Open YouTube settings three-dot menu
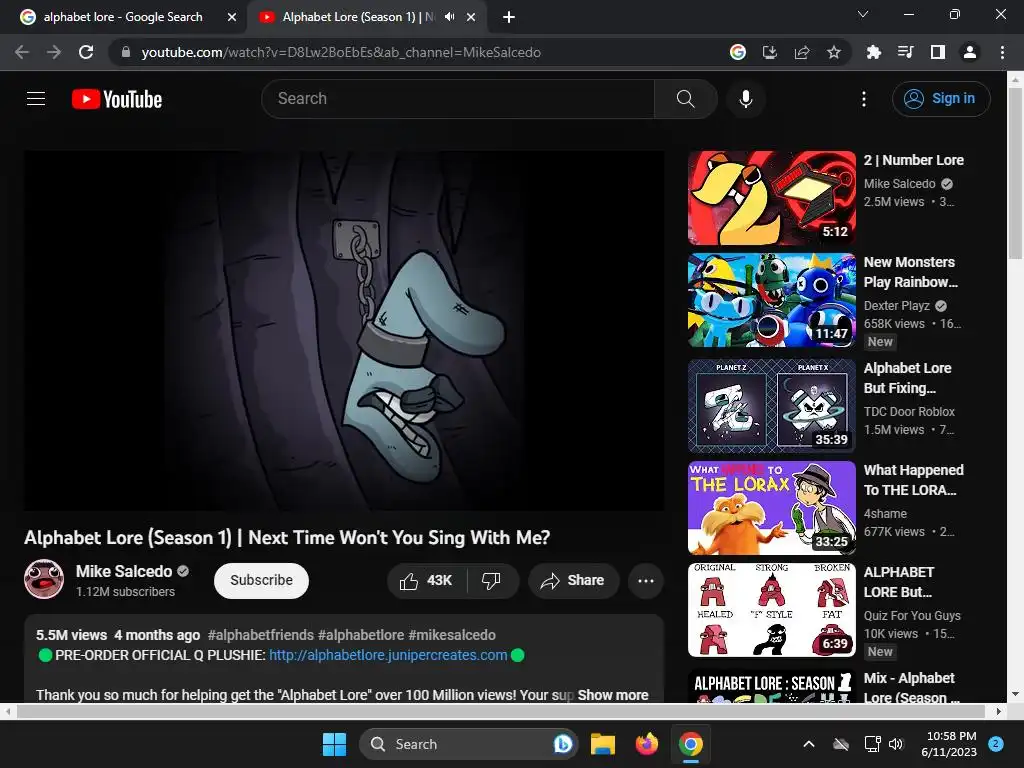 coord(863,99)
